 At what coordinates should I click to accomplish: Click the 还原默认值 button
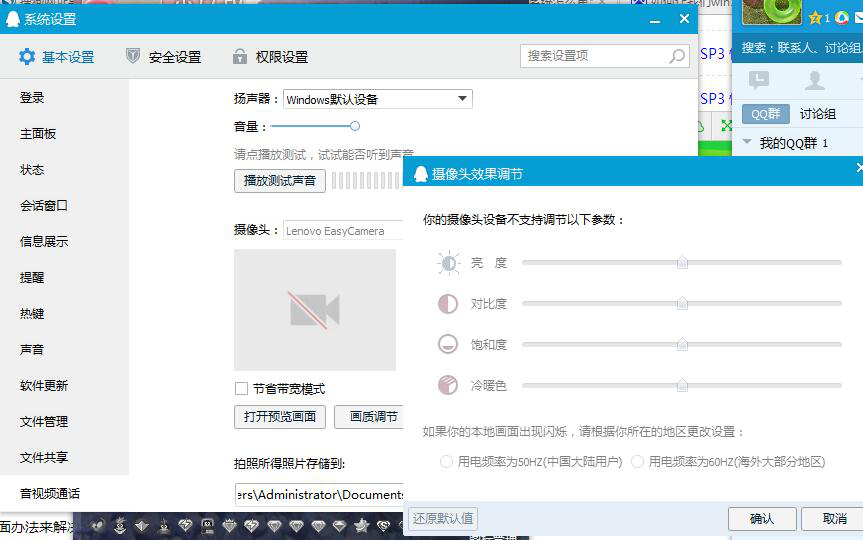coord(443,519)
